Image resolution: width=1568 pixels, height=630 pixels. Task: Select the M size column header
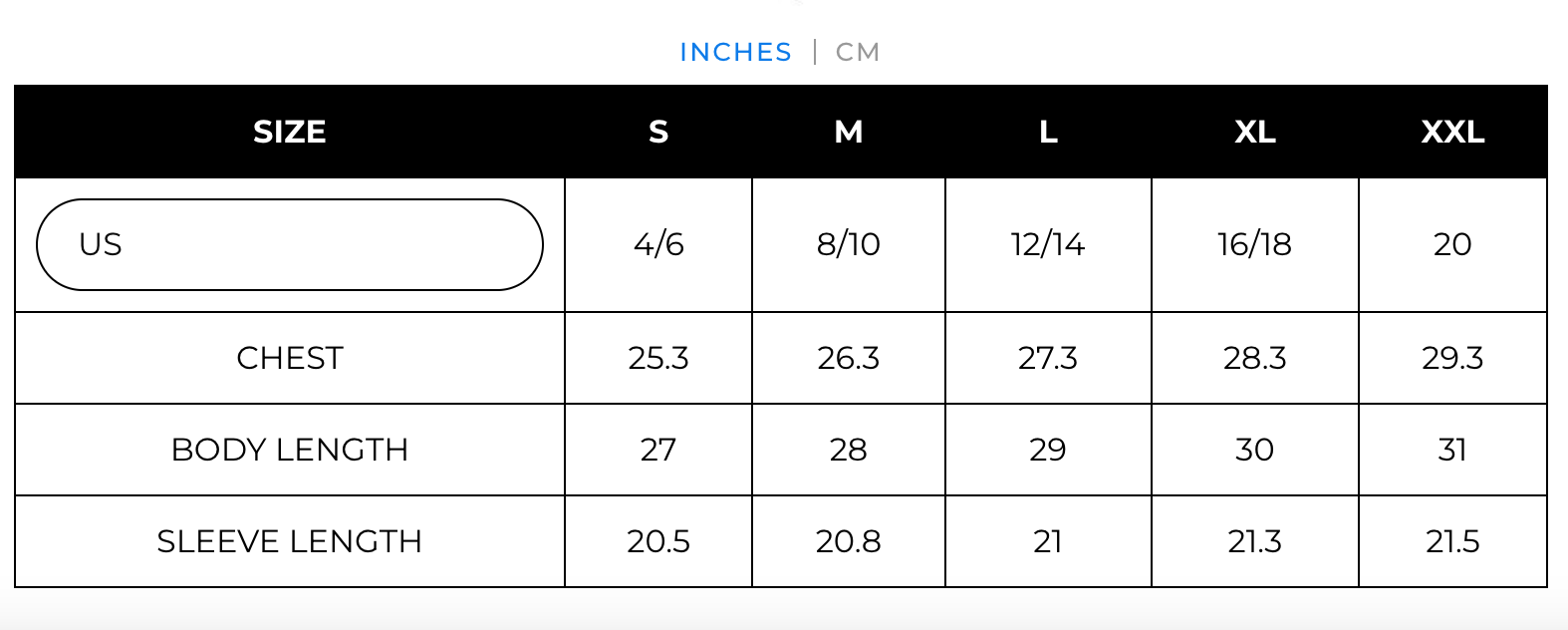pyautogui.click(x=848, y=132)
